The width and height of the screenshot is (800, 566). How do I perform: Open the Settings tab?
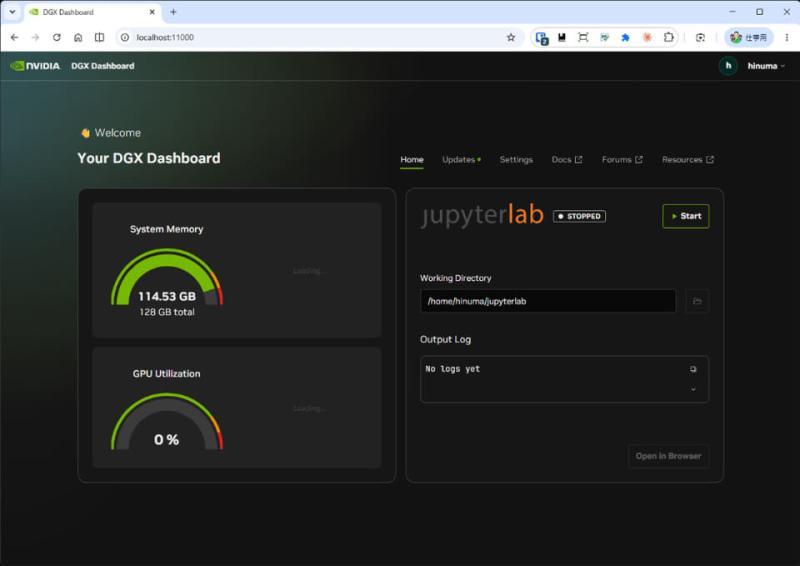click(516, 160)
